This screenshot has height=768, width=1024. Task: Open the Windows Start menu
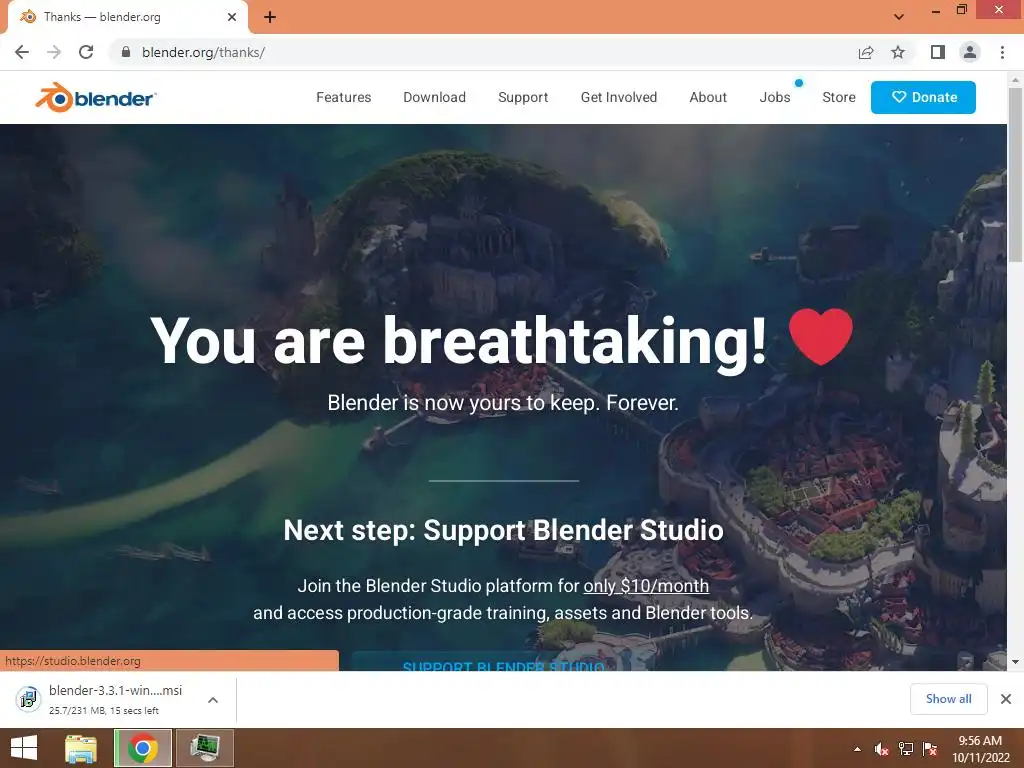pos(24,748)
